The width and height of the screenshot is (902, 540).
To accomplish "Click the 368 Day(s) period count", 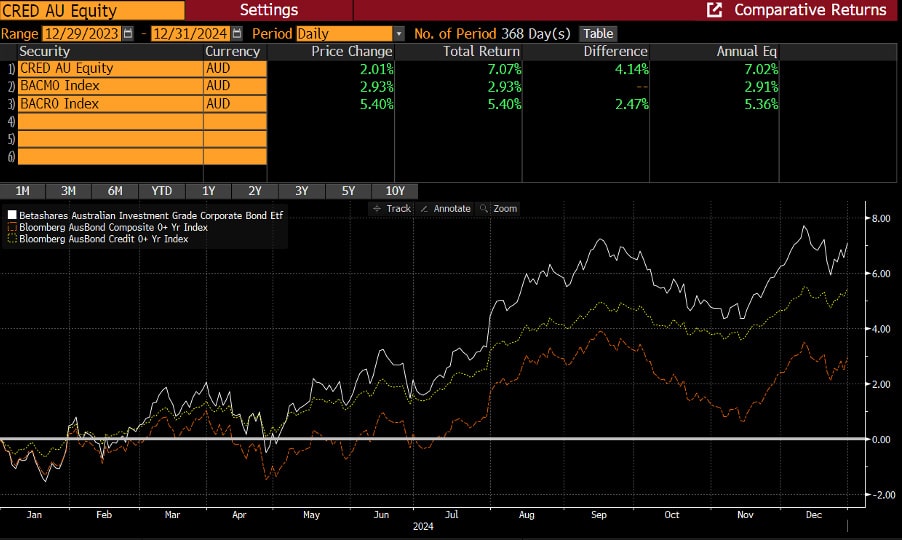I will click(x=536, y=34).
